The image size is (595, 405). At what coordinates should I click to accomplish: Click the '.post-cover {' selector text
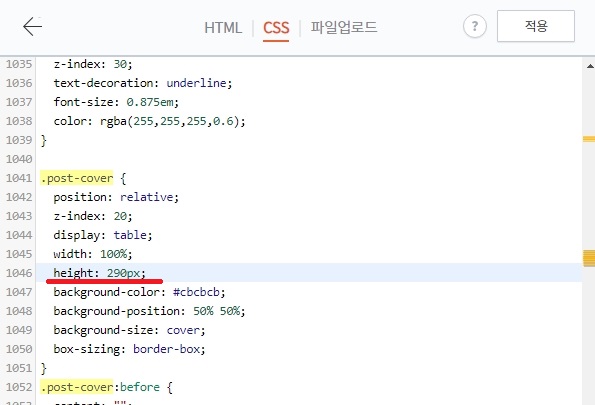pos(83,178)
